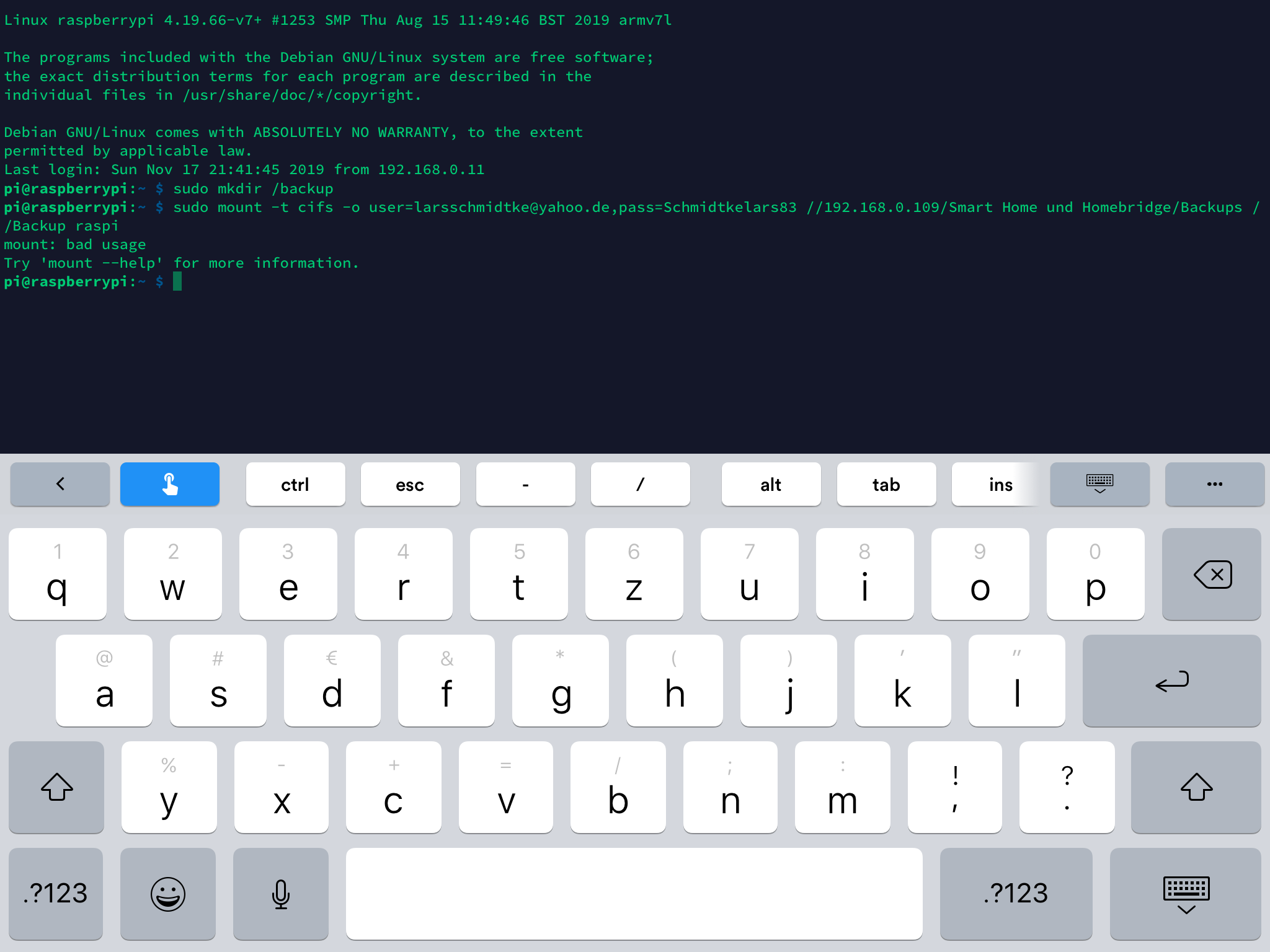Toggle the left shift key
The width and height of the screenshot is (1270, 952).
56,787
